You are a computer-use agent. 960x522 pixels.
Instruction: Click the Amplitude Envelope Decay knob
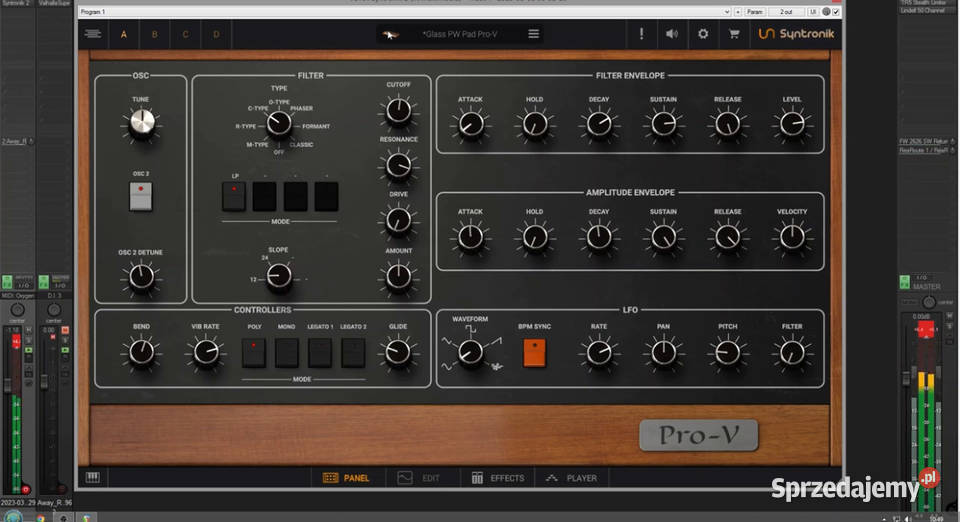[599, 237]
